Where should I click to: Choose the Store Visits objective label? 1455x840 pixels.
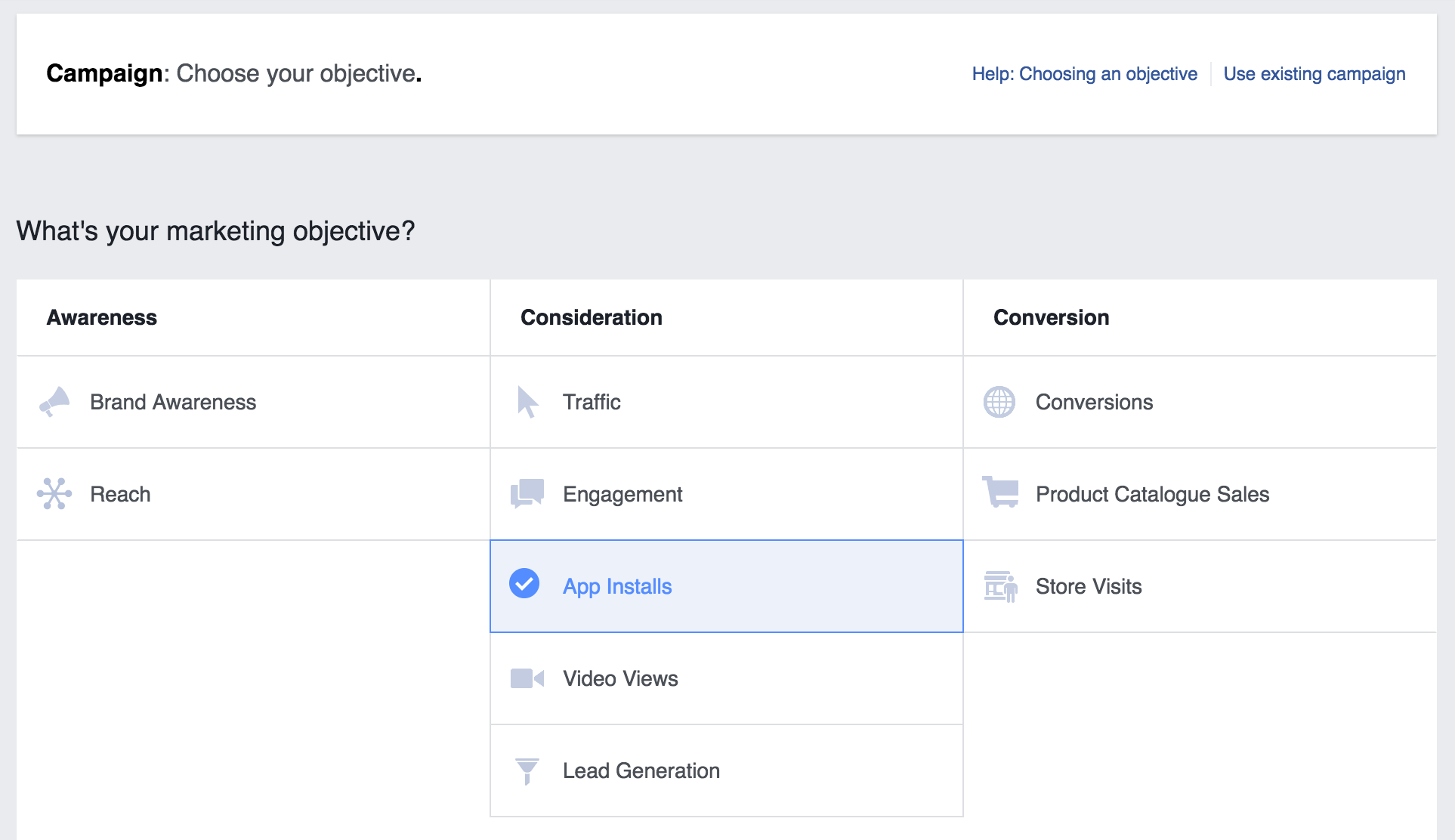tap(1089, 586)
